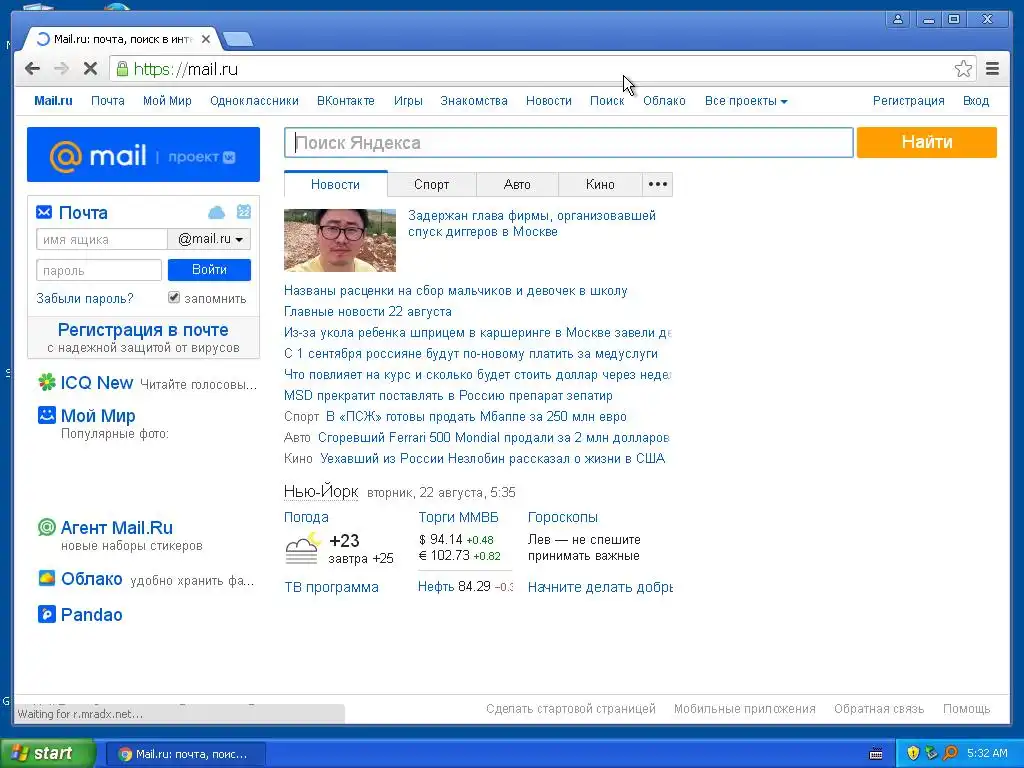Expand the @mail.ru domain dropdown
The width and height of the screenshot is (1024, 768).
(209, 239)
